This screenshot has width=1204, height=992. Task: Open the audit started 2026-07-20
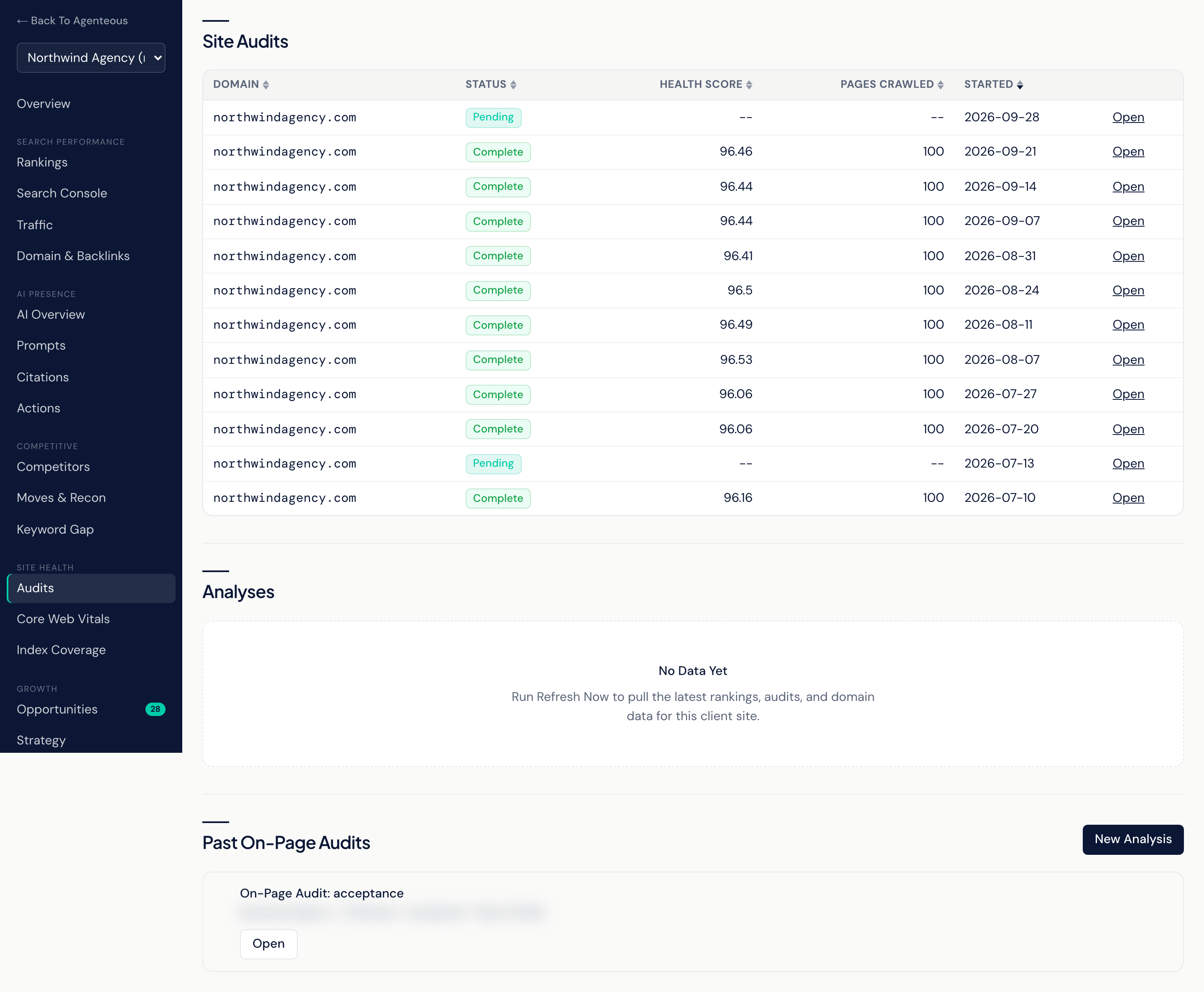(x=1128, y=429)
